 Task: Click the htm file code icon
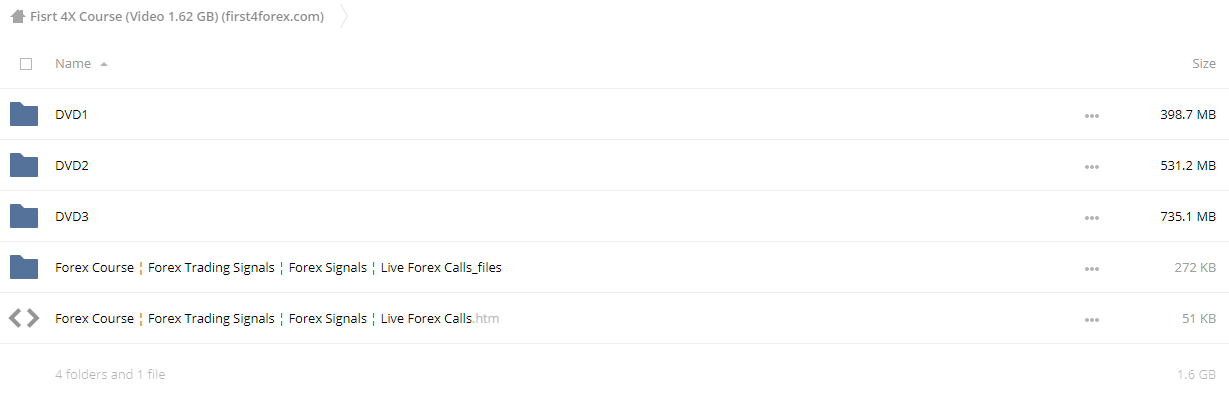pos(23,318)
